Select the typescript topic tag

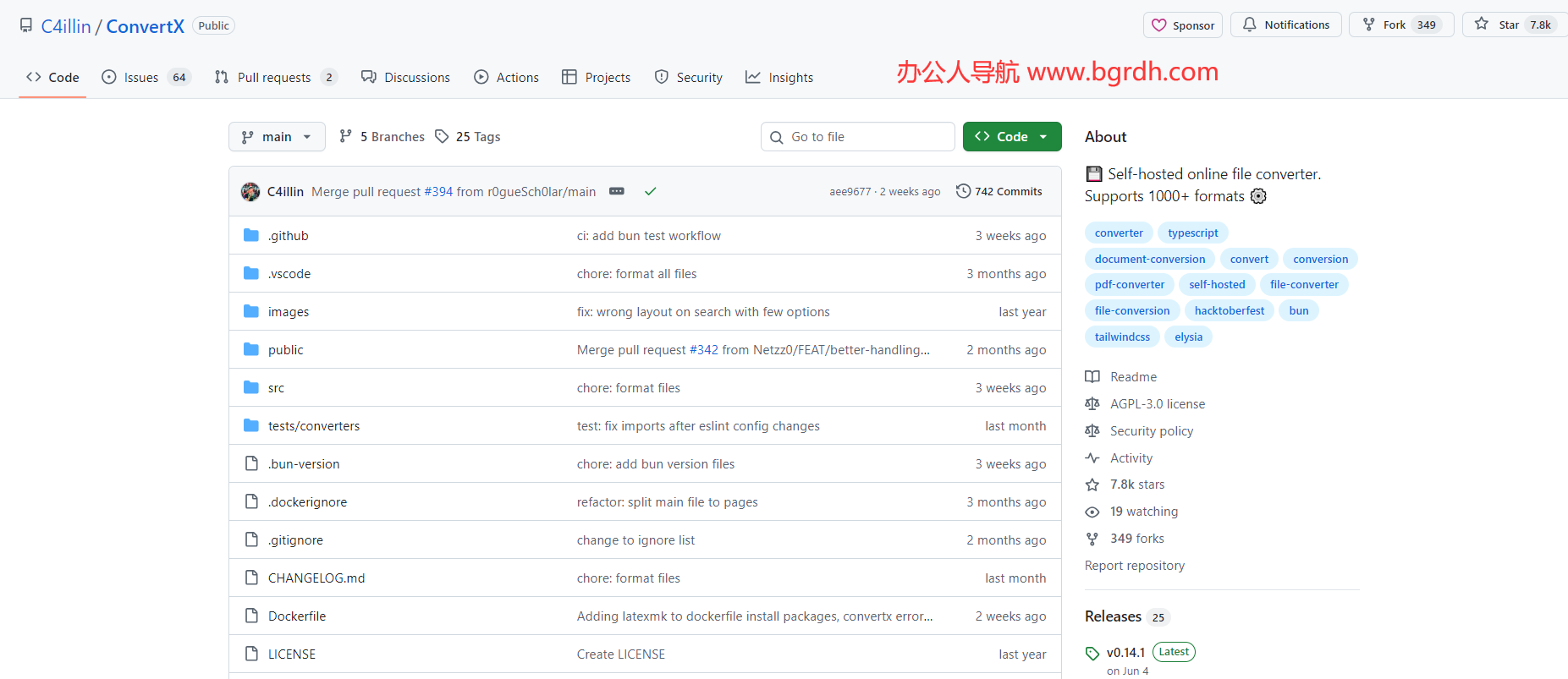point(1192,233)
